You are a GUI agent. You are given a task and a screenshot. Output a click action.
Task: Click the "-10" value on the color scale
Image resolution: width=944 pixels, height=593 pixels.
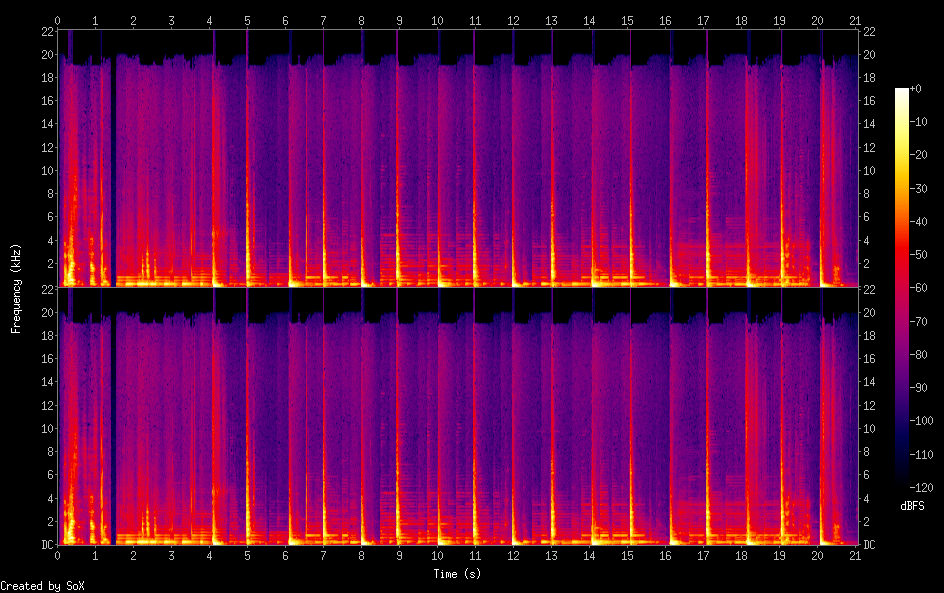tap(918, 122)
